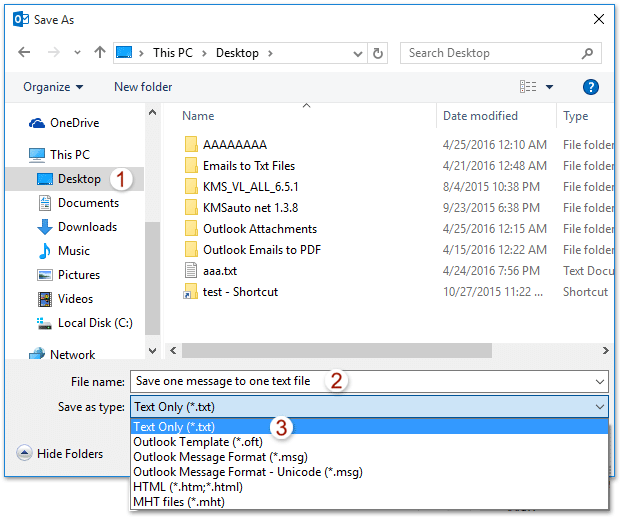This screenshot has width=620, height=517.
Task: Select the Music library icon
Action: [45, 251]
